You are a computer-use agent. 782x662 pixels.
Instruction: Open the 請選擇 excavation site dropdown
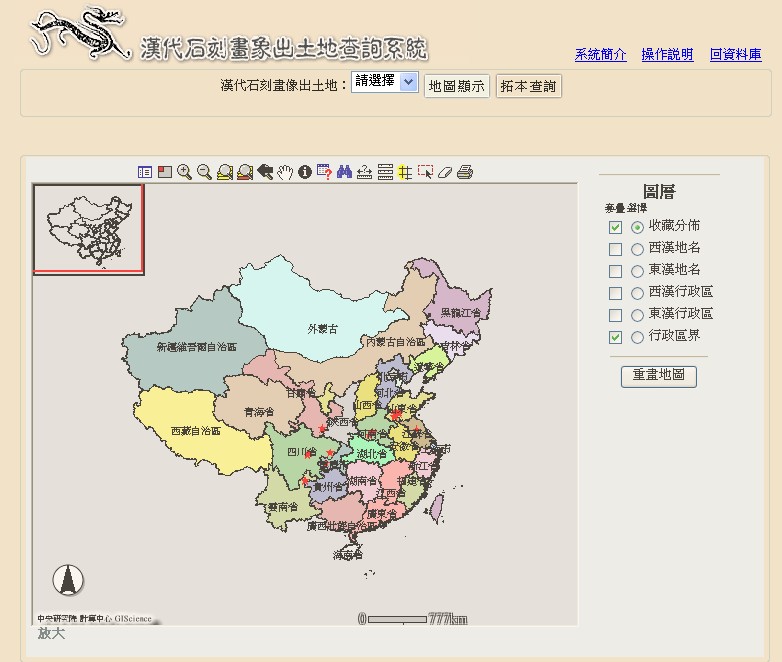tap(385, 84)
